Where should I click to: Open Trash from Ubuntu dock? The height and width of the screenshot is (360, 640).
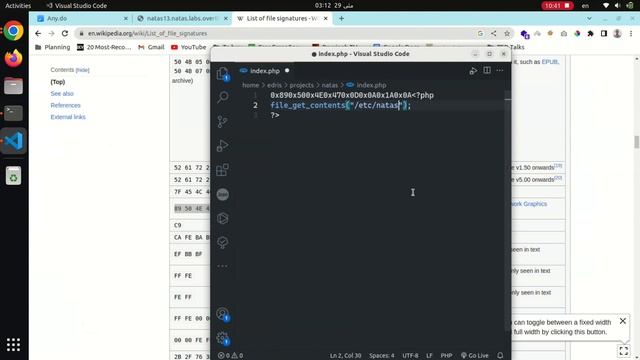tap(13, 176)
